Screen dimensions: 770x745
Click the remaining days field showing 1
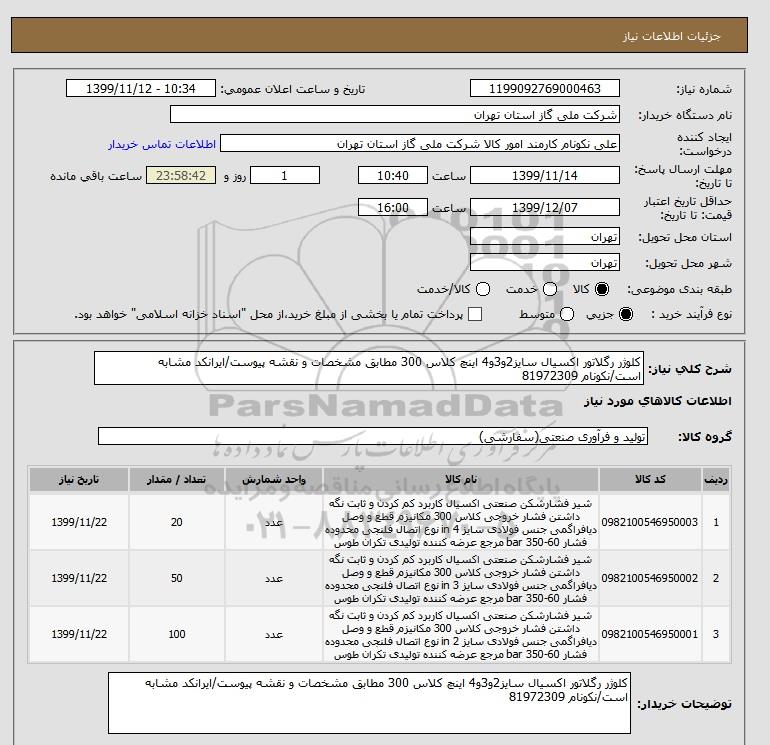click(x=285, y=175)
